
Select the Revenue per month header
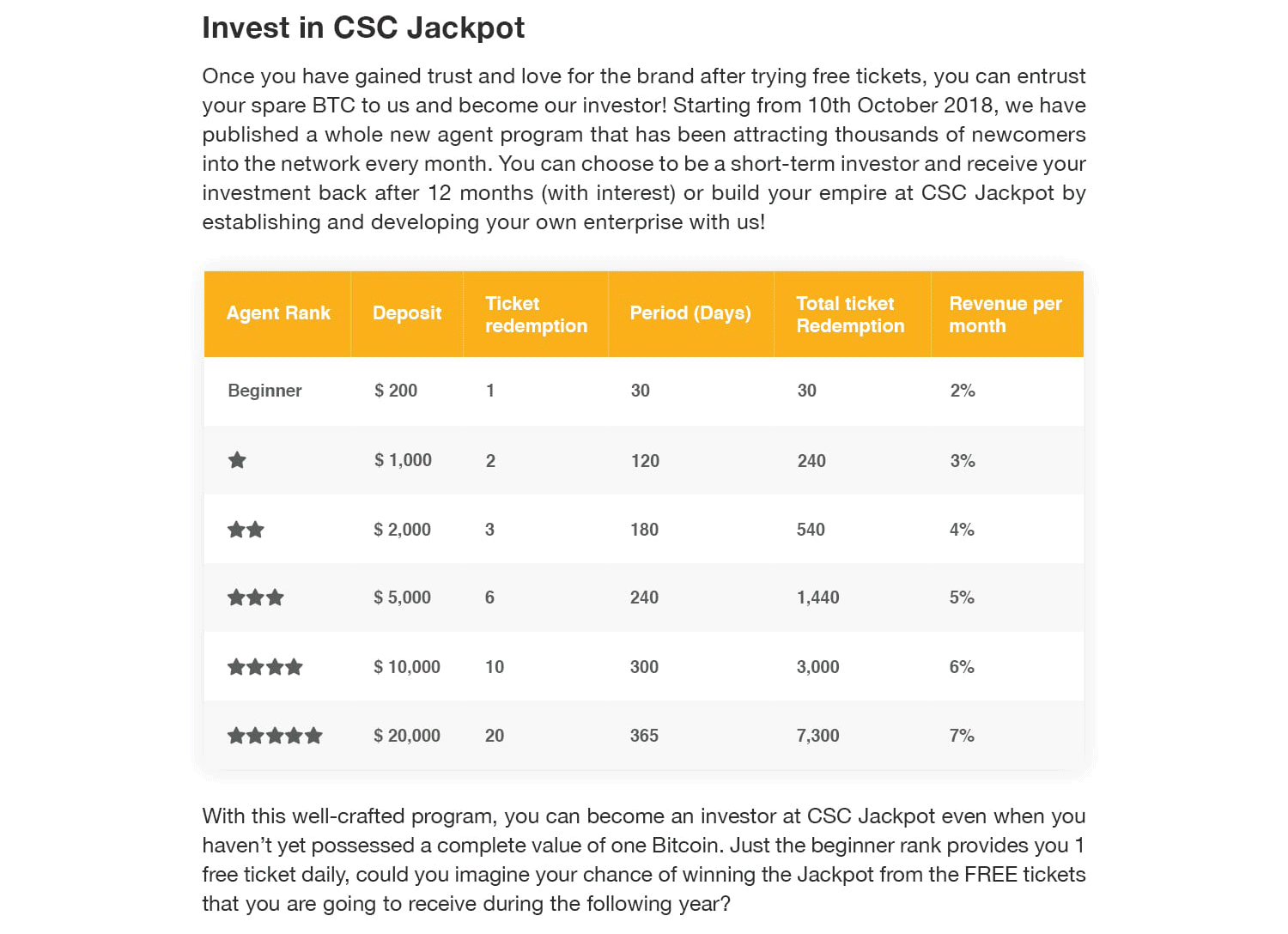tap(1005, 314)
